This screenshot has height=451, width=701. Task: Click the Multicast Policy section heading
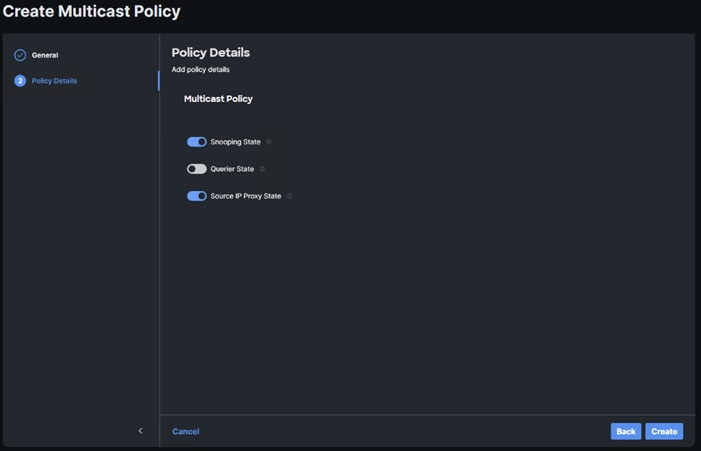click(x=218, y=99)
